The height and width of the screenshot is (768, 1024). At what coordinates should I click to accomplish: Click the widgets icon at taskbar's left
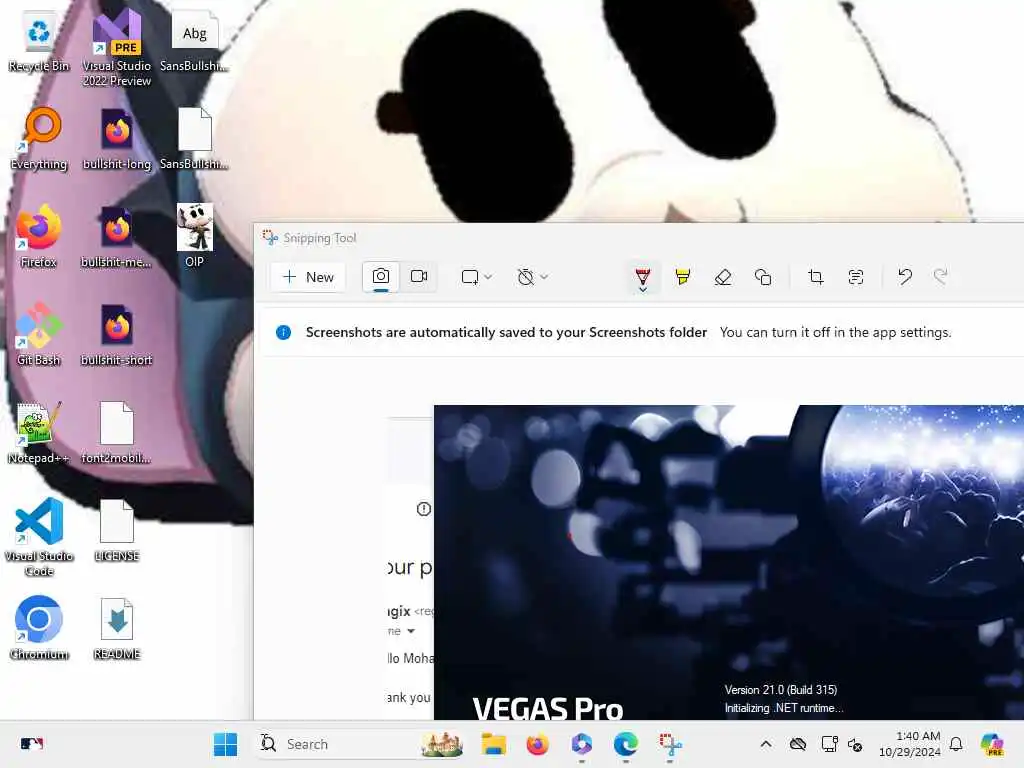point(32,744)
